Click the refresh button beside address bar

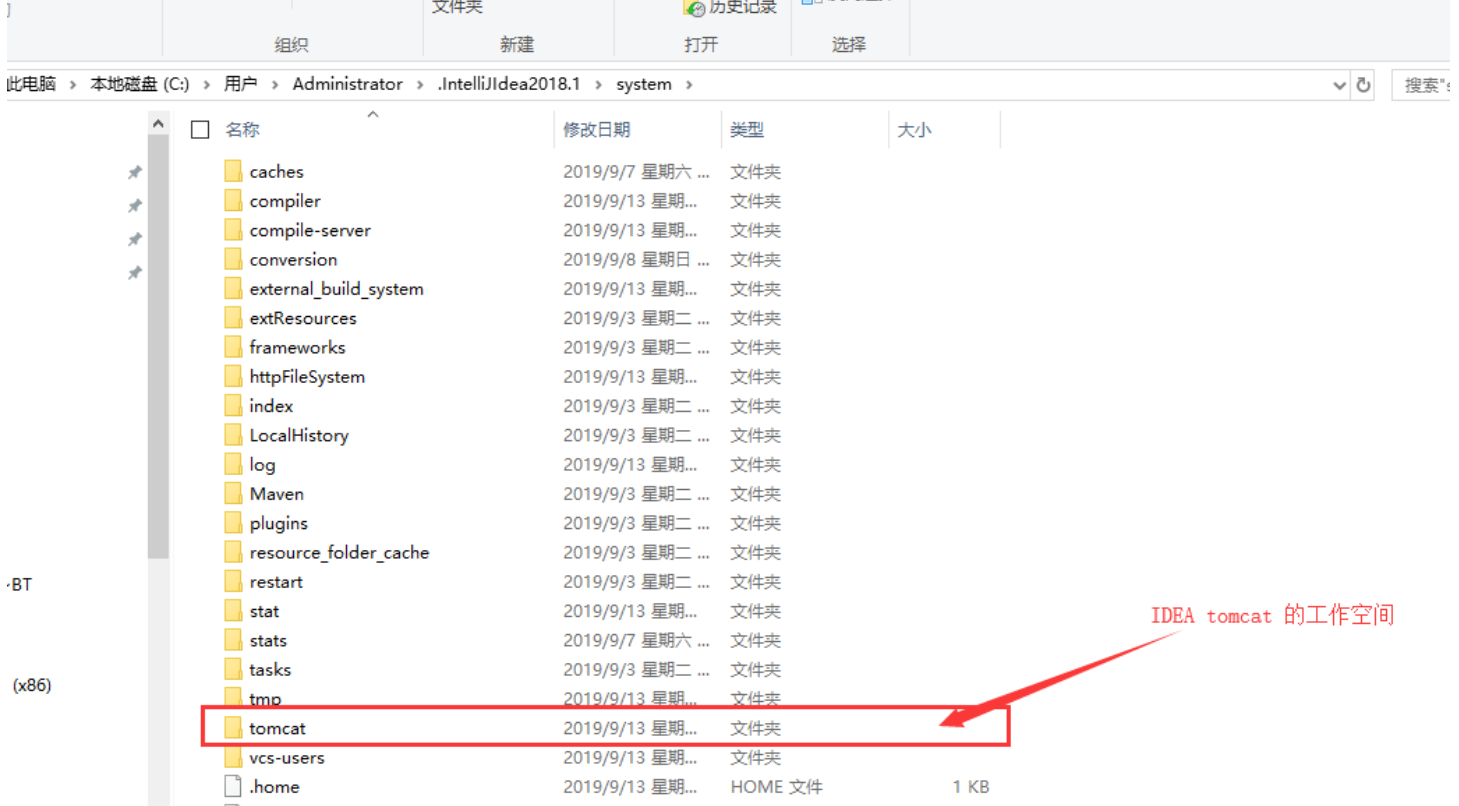point(1363,85)
